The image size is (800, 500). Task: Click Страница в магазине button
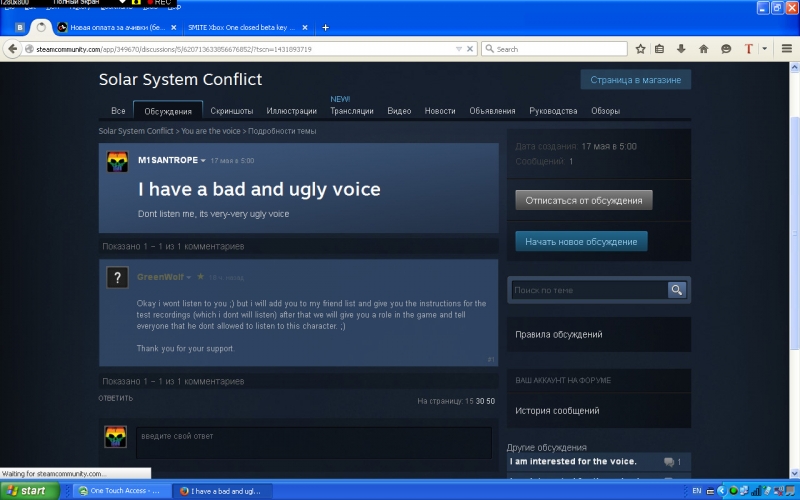click(636, 80)
